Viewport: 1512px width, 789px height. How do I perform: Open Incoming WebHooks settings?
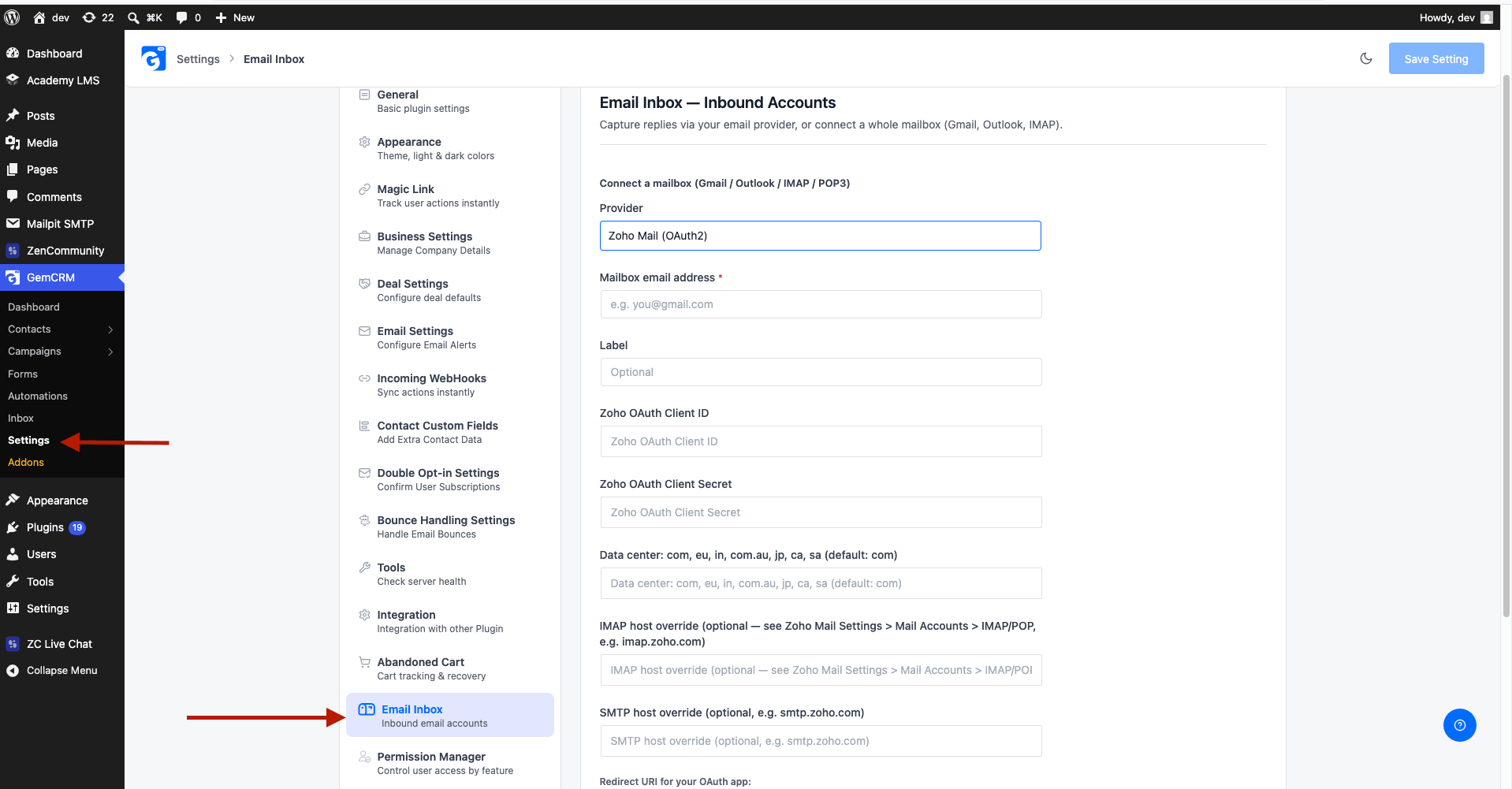click(449, 385)
